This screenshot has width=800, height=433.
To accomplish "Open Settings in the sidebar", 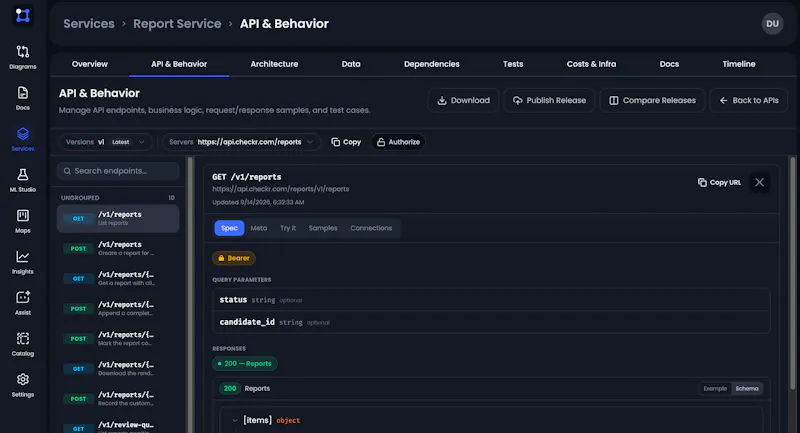I will click(x=22, y=385).
